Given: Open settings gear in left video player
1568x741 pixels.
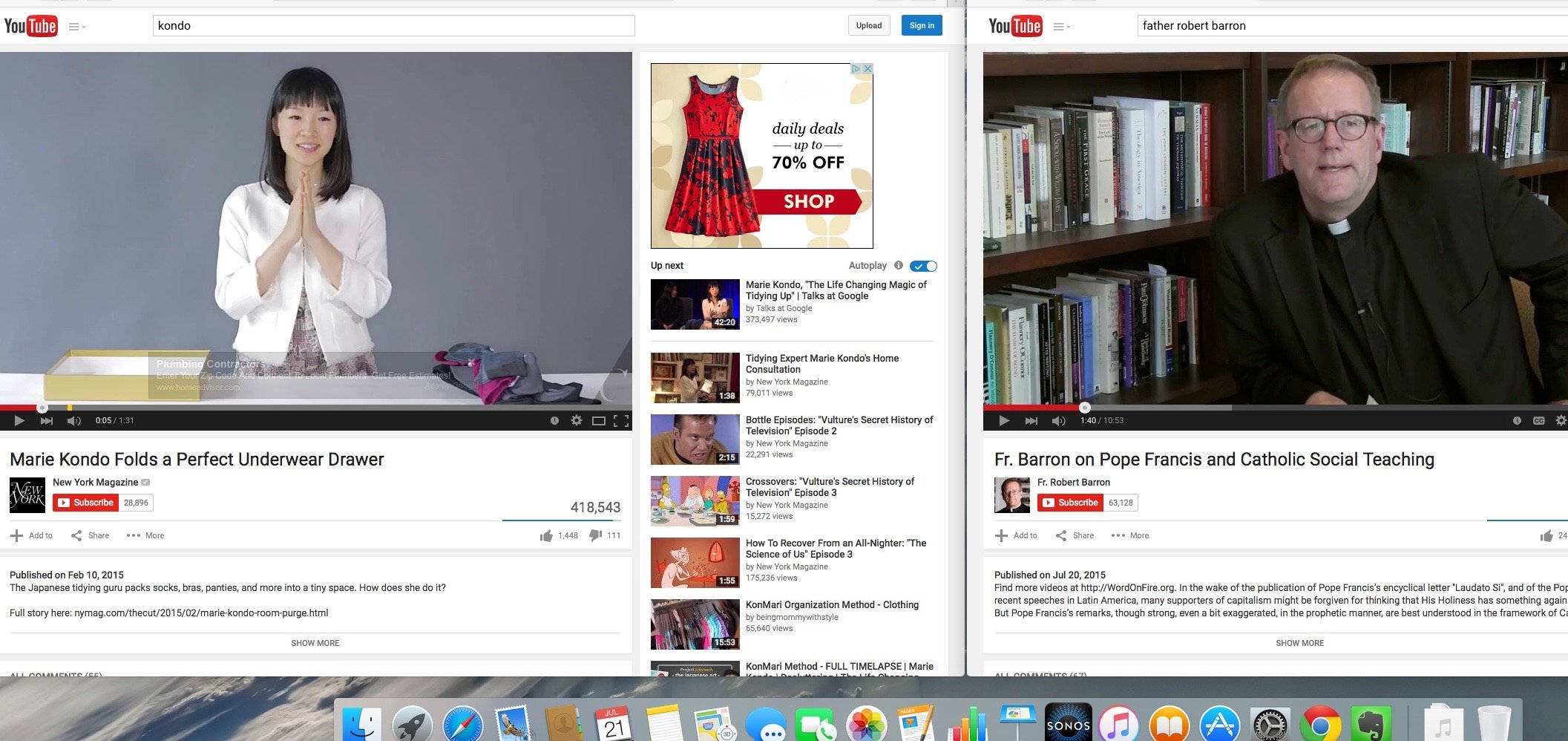Looking at the screenshot, I should pos(577,421).
